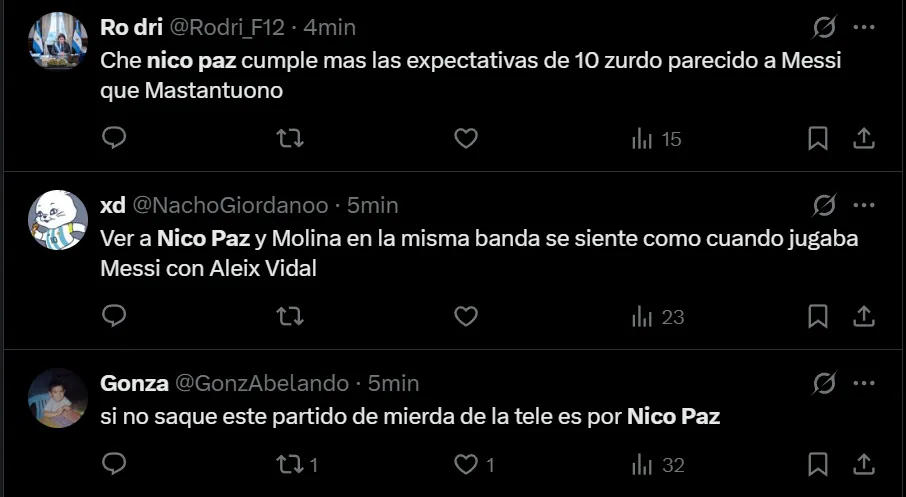906x497 pixels.
Task: Click Gonza's profile avatar
Action: click(x=58, y=398)
